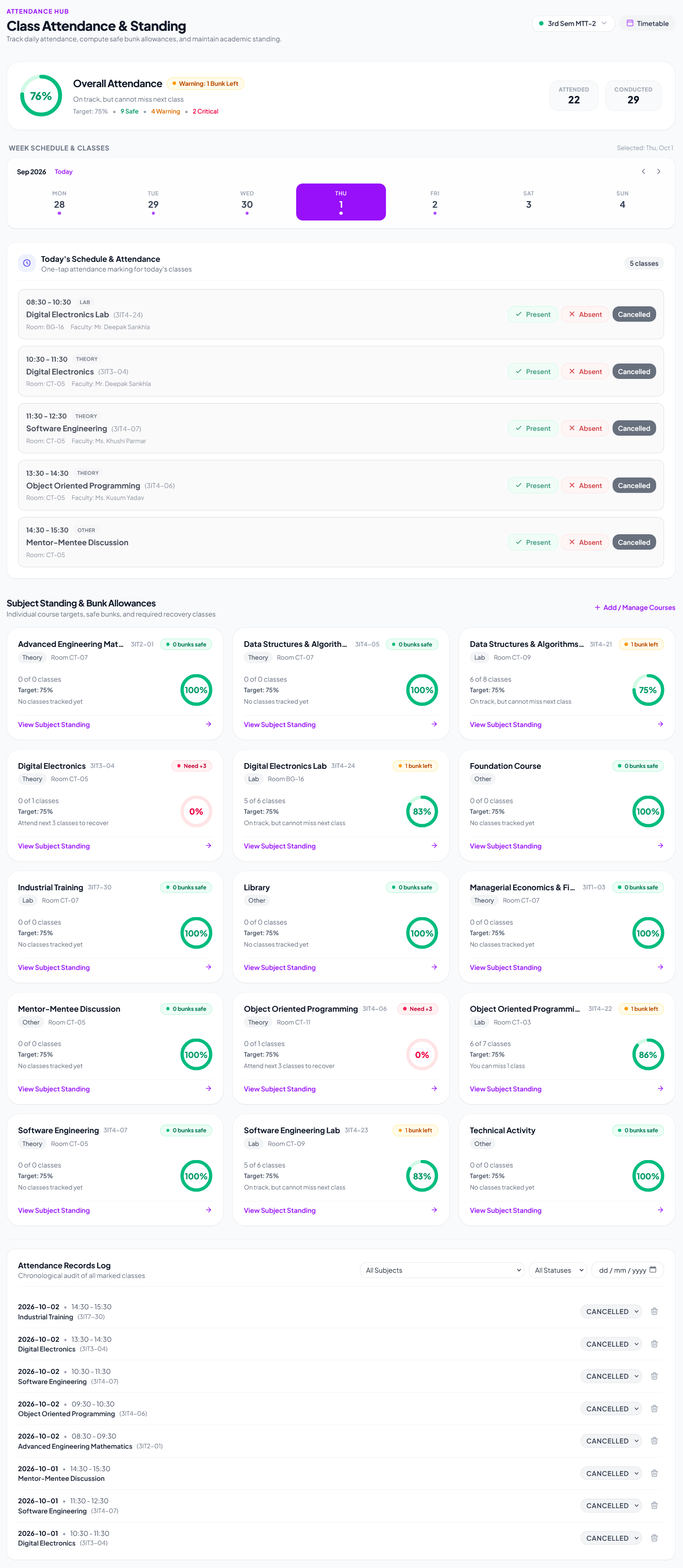Viewport: 683px width, 1568px height.
Task: Open the date filter input field
Action: click(x=628, y=1271)
